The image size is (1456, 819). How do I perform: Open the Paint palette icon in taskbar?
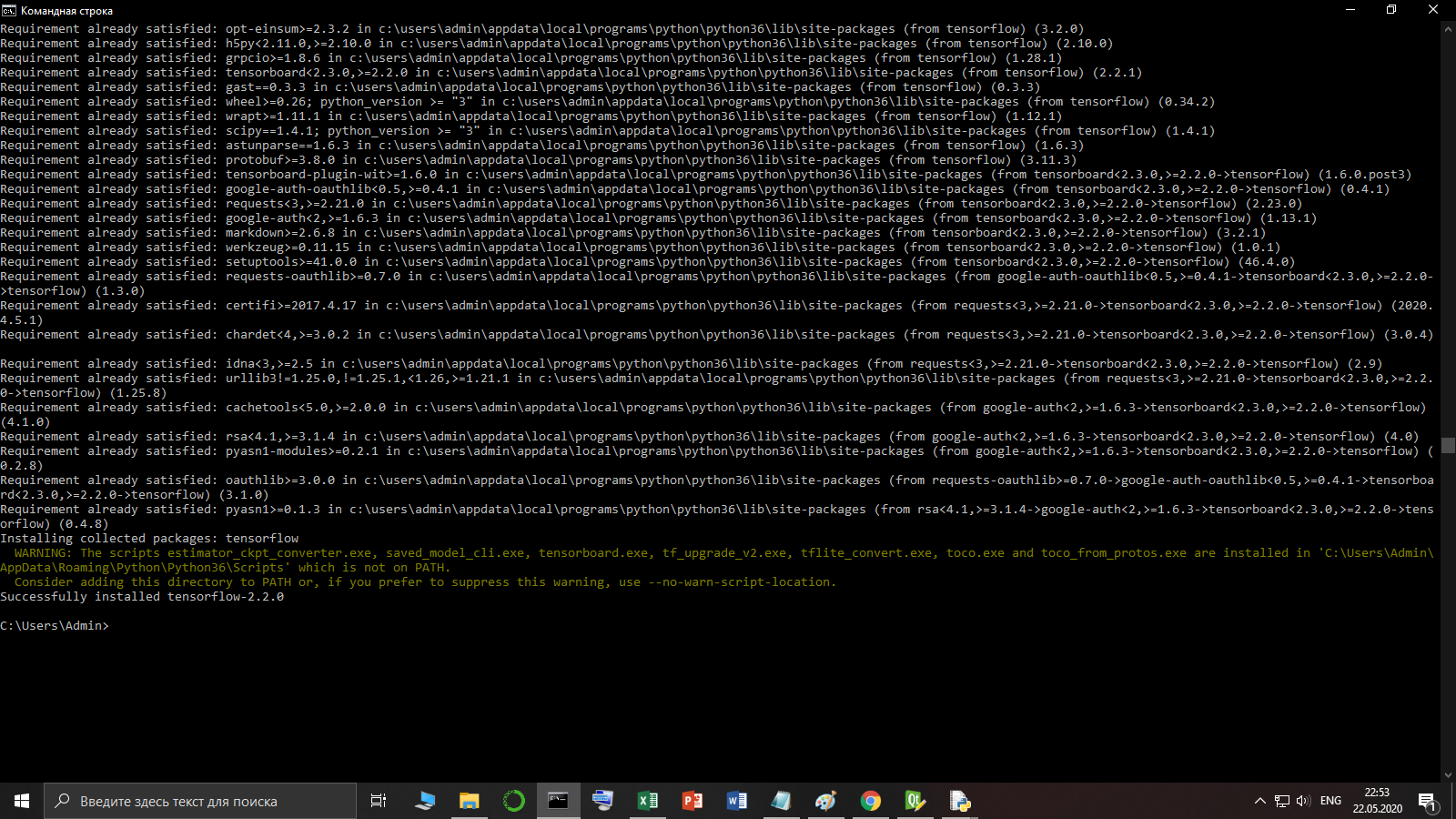tap(825, 801)
